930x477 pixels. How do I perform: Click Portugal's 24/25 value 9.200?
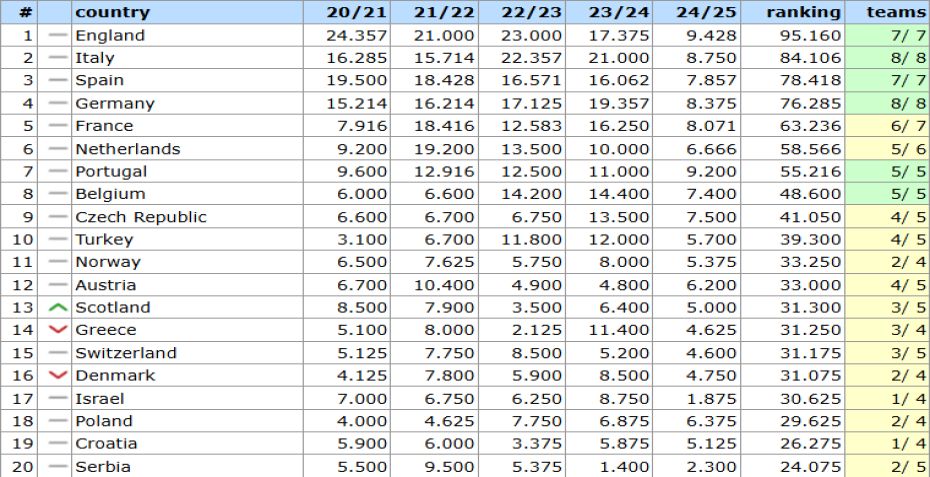point(711,172)
